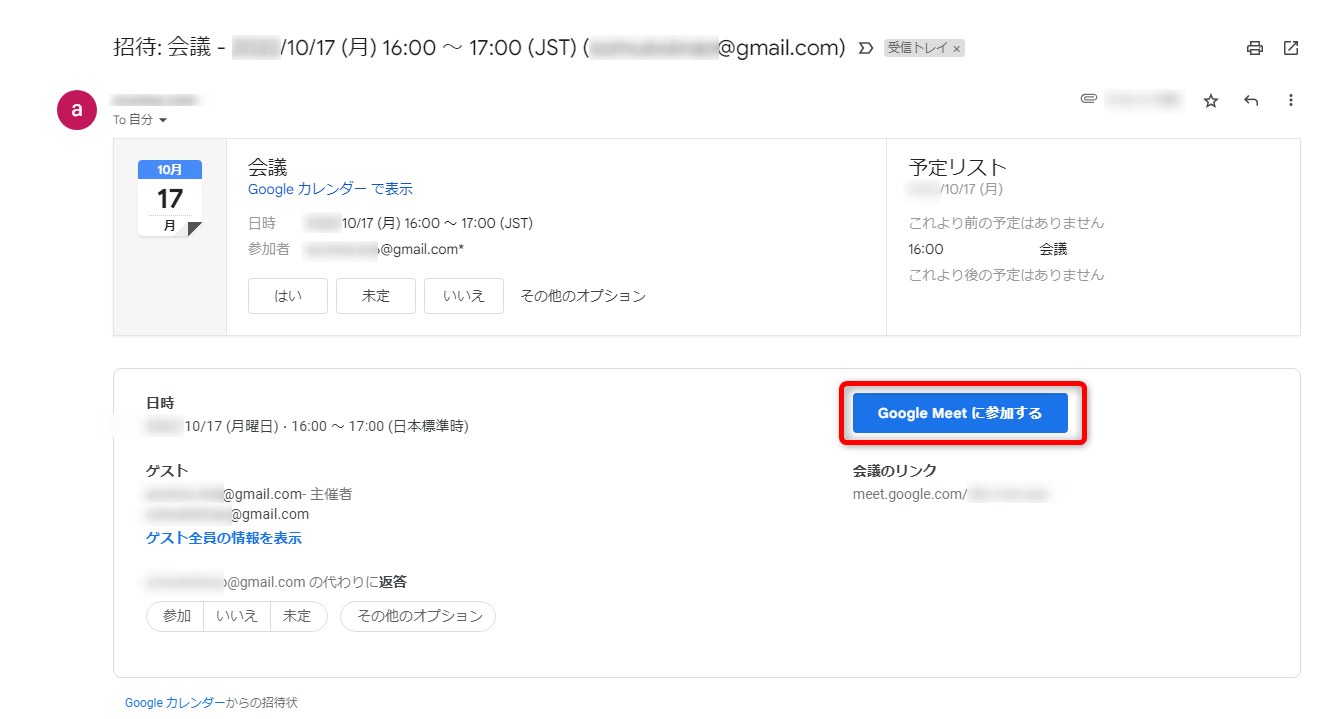Print this email with the printer icon
Viewport: 1344px width, 719px height.
(1254, 48)
